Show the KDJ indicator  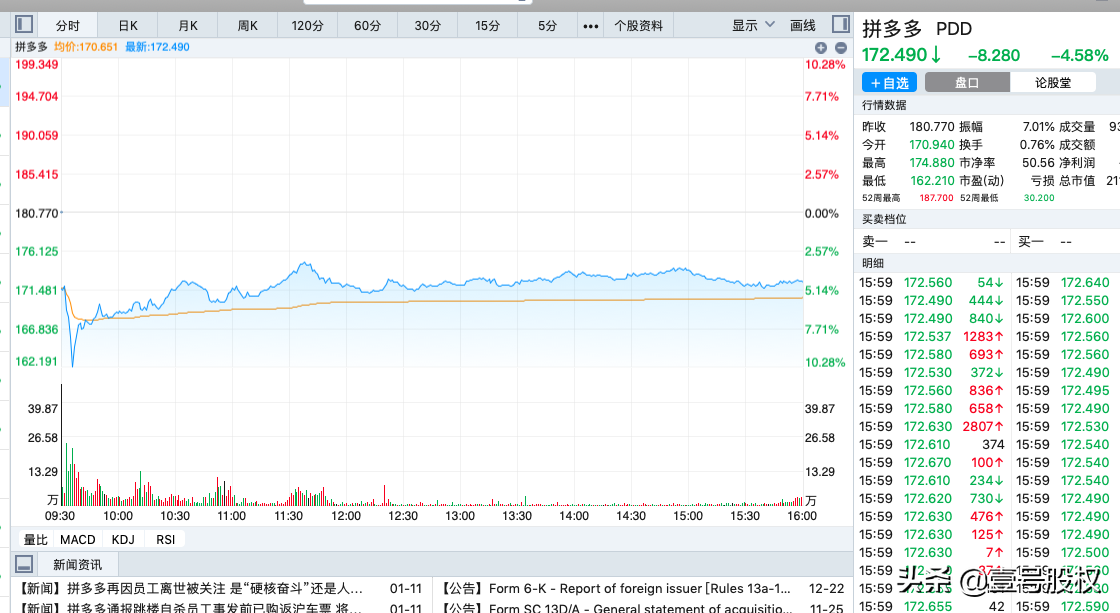123,539
